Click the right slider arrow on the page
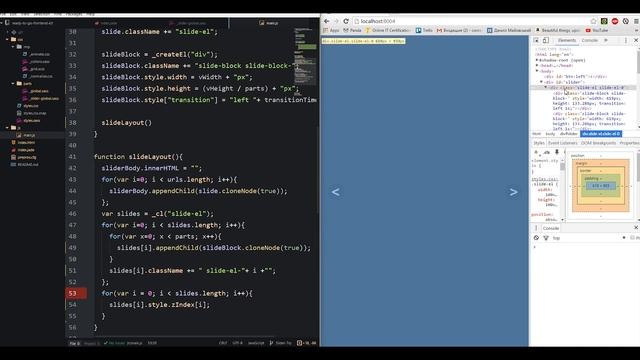Screen dimensions: 640x360 pos(513,192)
